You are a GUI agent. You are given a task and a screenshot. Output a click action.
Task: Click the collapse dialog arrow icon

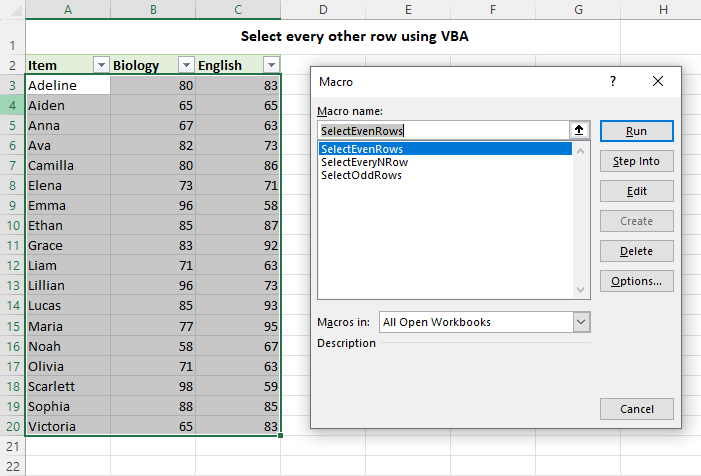click(x=578, y=131)
